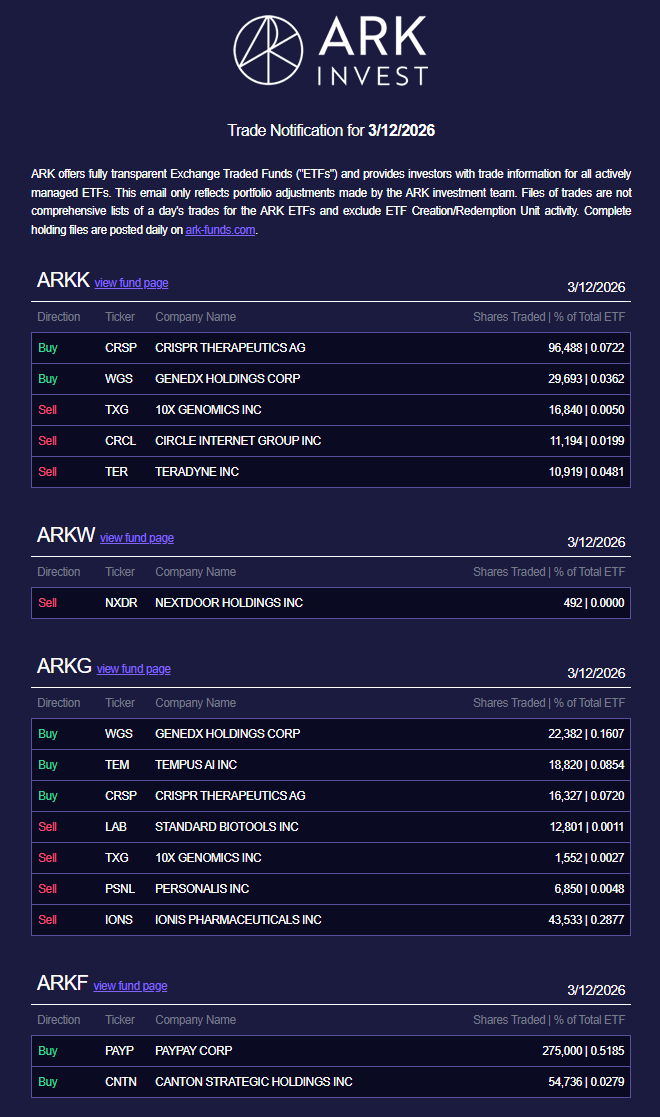Click the 29,693 | 0.0362 shares value

coord(586,379)
